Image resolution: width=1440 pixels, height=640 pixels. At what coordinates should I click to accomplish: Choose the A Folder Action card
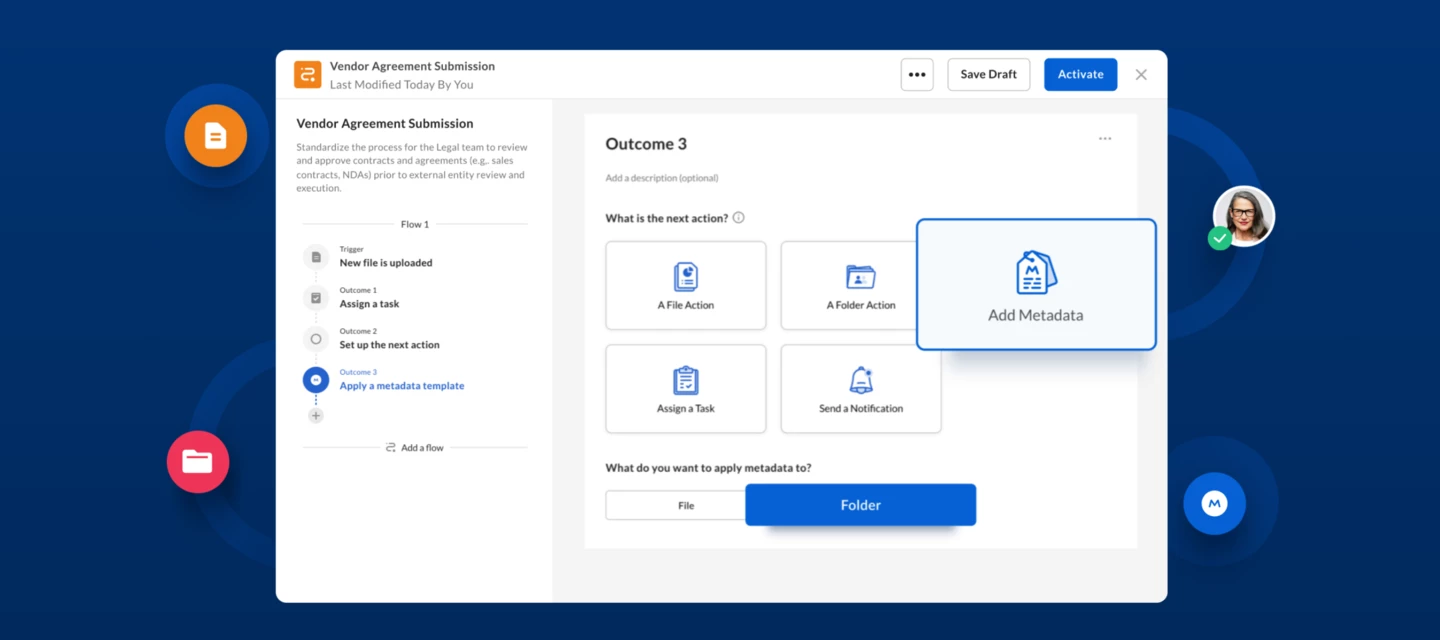coord(849,285)
